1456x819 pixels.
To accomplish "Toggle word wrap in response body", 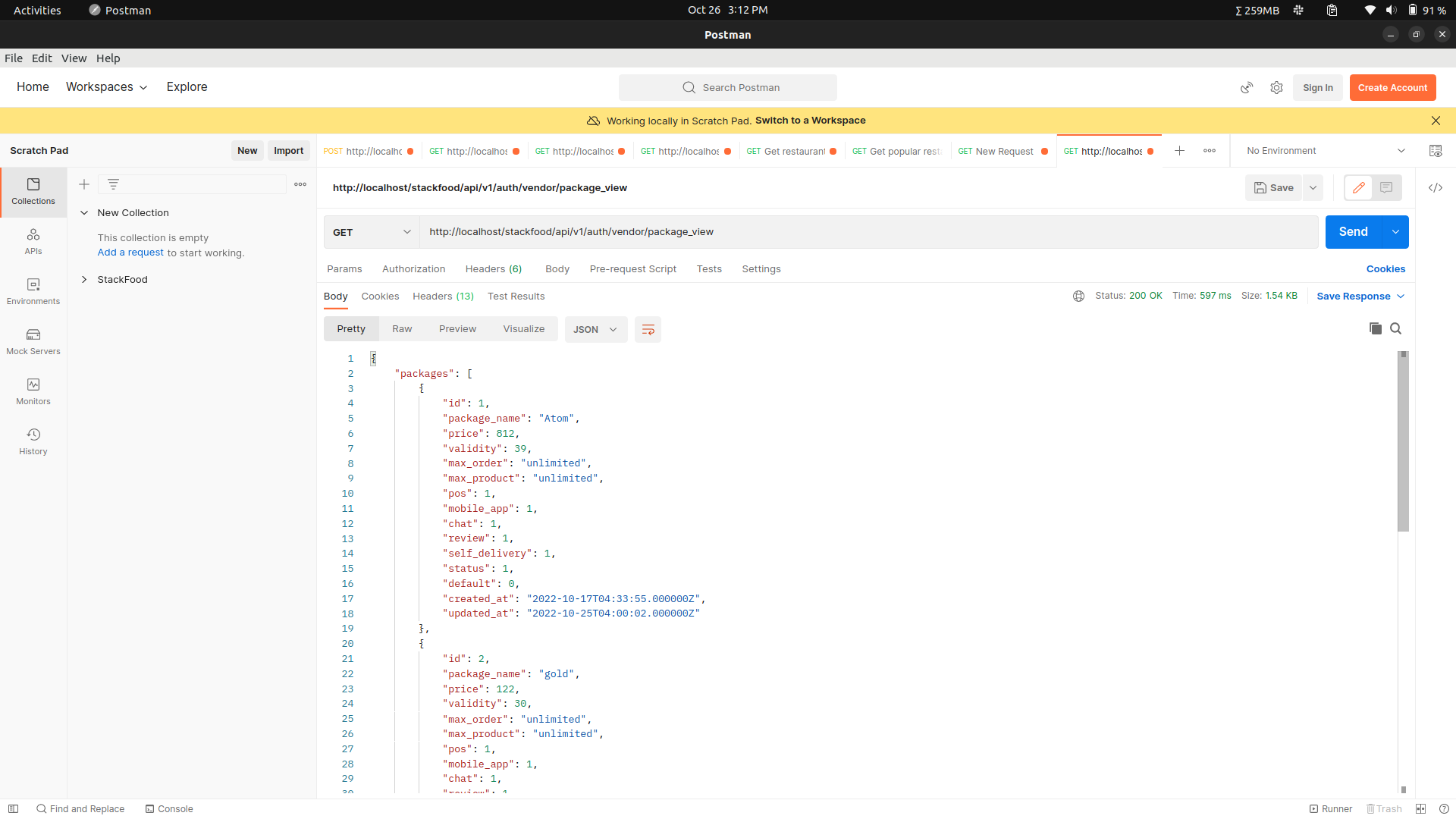I will click(648, 329).
